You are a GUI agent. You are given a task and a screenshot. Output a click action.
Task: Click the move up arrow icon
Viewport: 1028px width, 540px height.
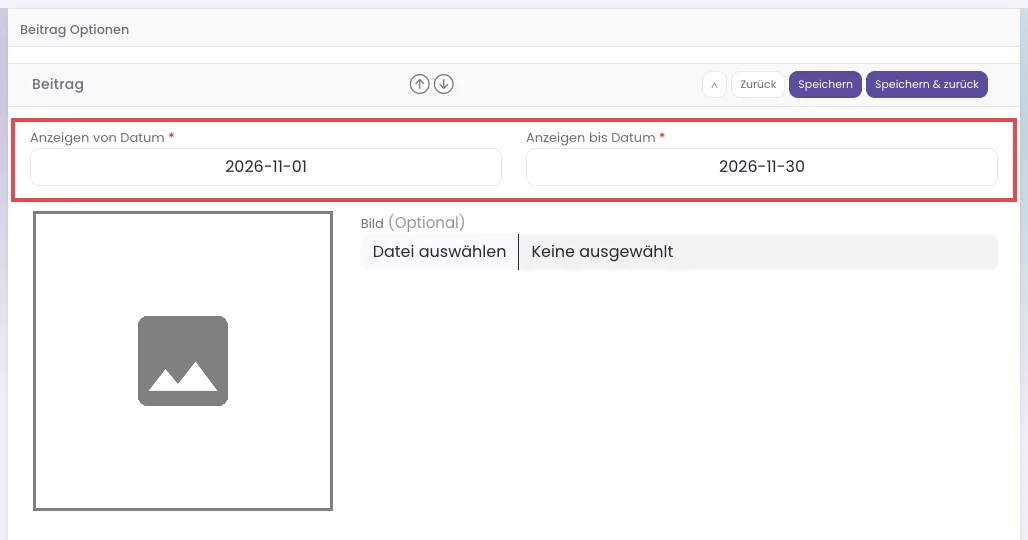(x=420, y=84)
